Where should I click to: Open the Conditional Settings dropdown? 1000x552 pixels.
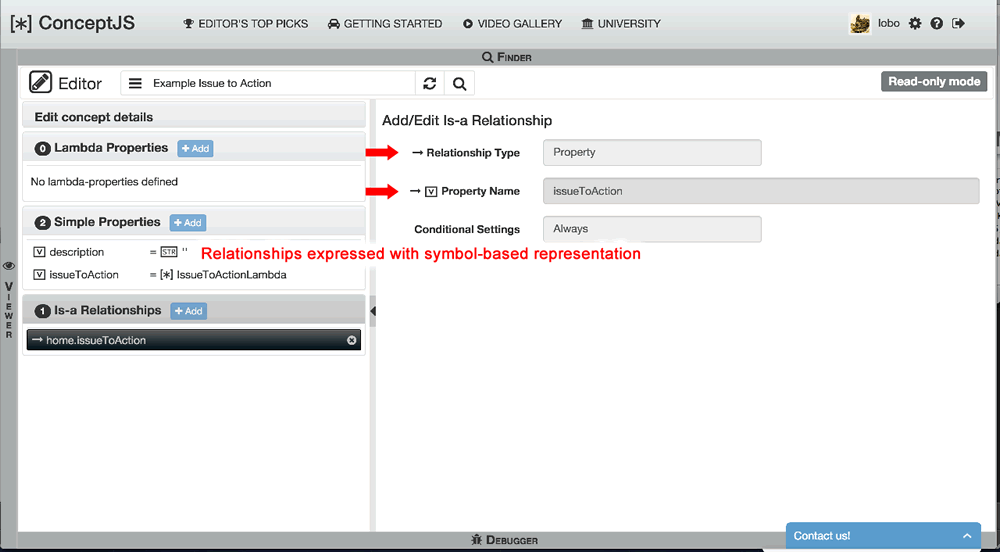652,229
